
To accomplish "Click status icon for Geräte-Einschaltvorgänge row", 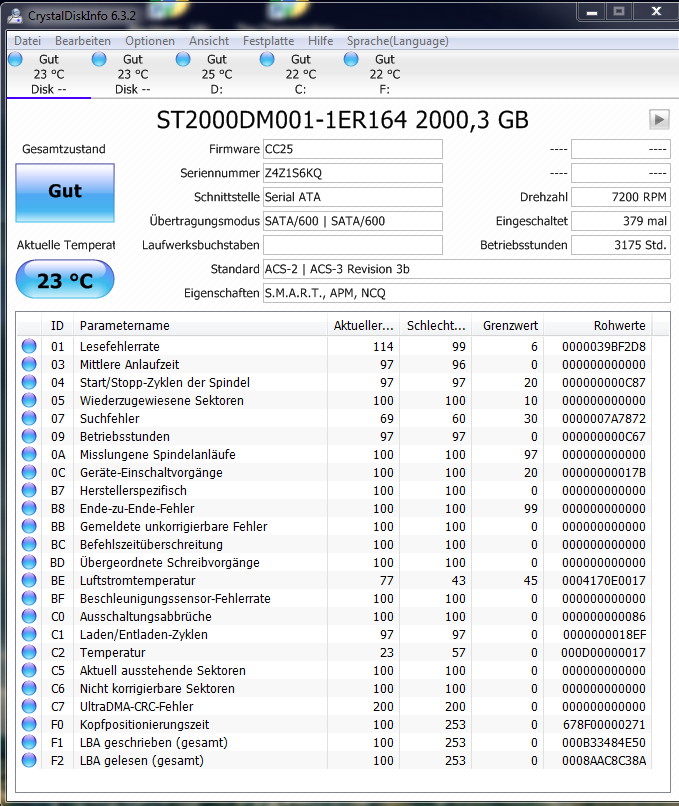I will [29, 472].
